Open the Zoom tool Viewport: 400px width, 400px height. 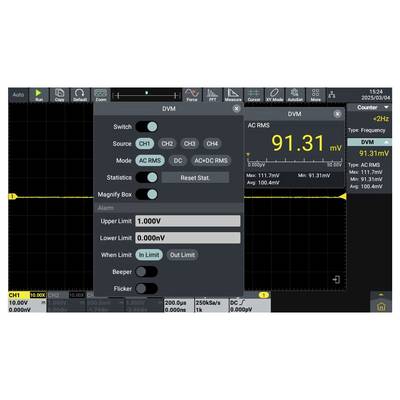pyautogui.click(x=101, y=95)
